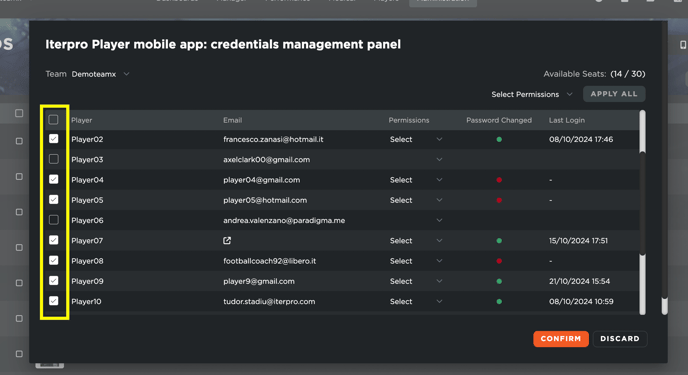The height and width of the screenshot is (375, 688).
Task: Click the Player10 name cell
Action: point(86,301)
